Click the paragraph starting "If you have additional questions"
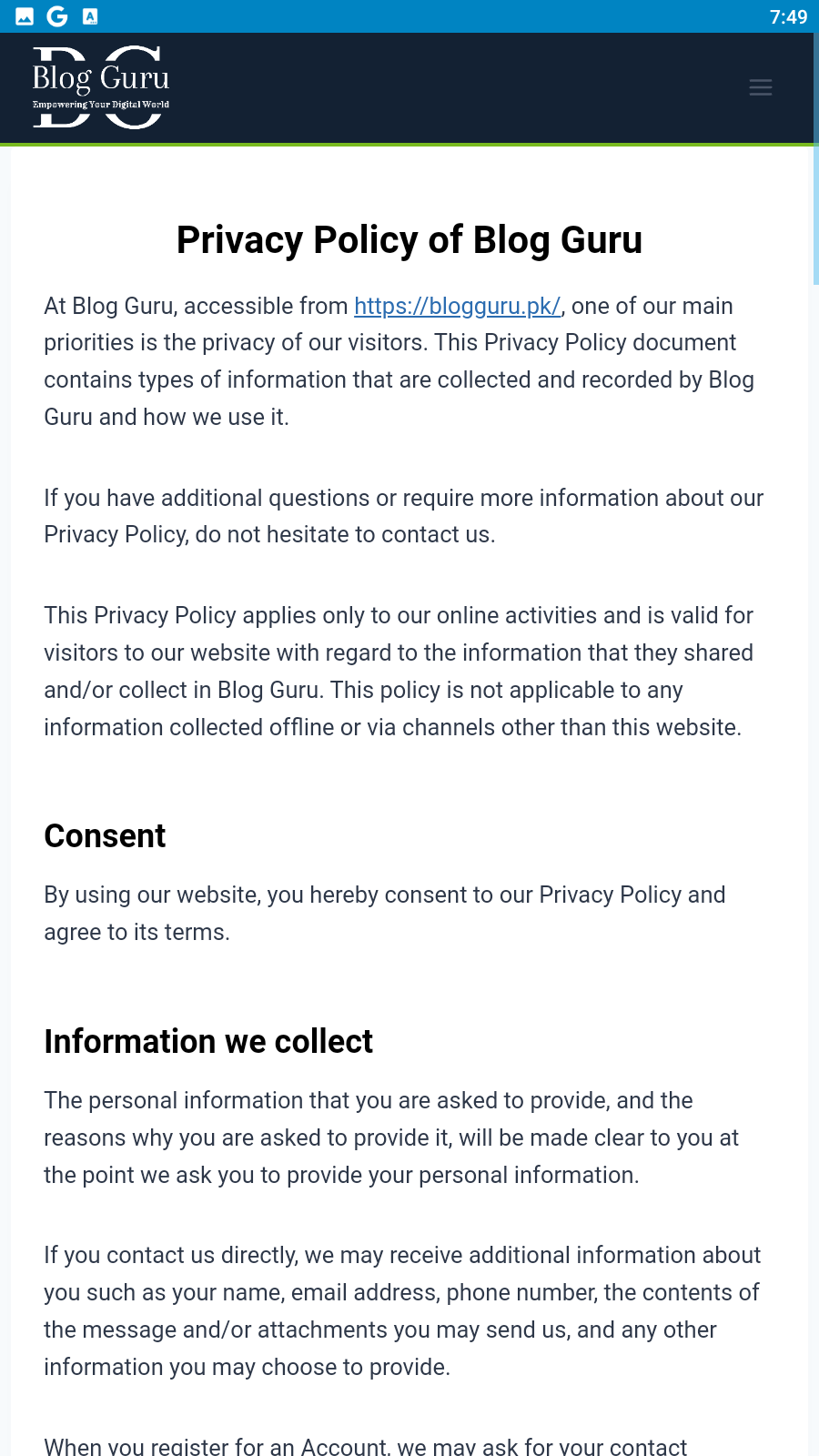Screen dimensions: 819x1456 coord(403,516)
